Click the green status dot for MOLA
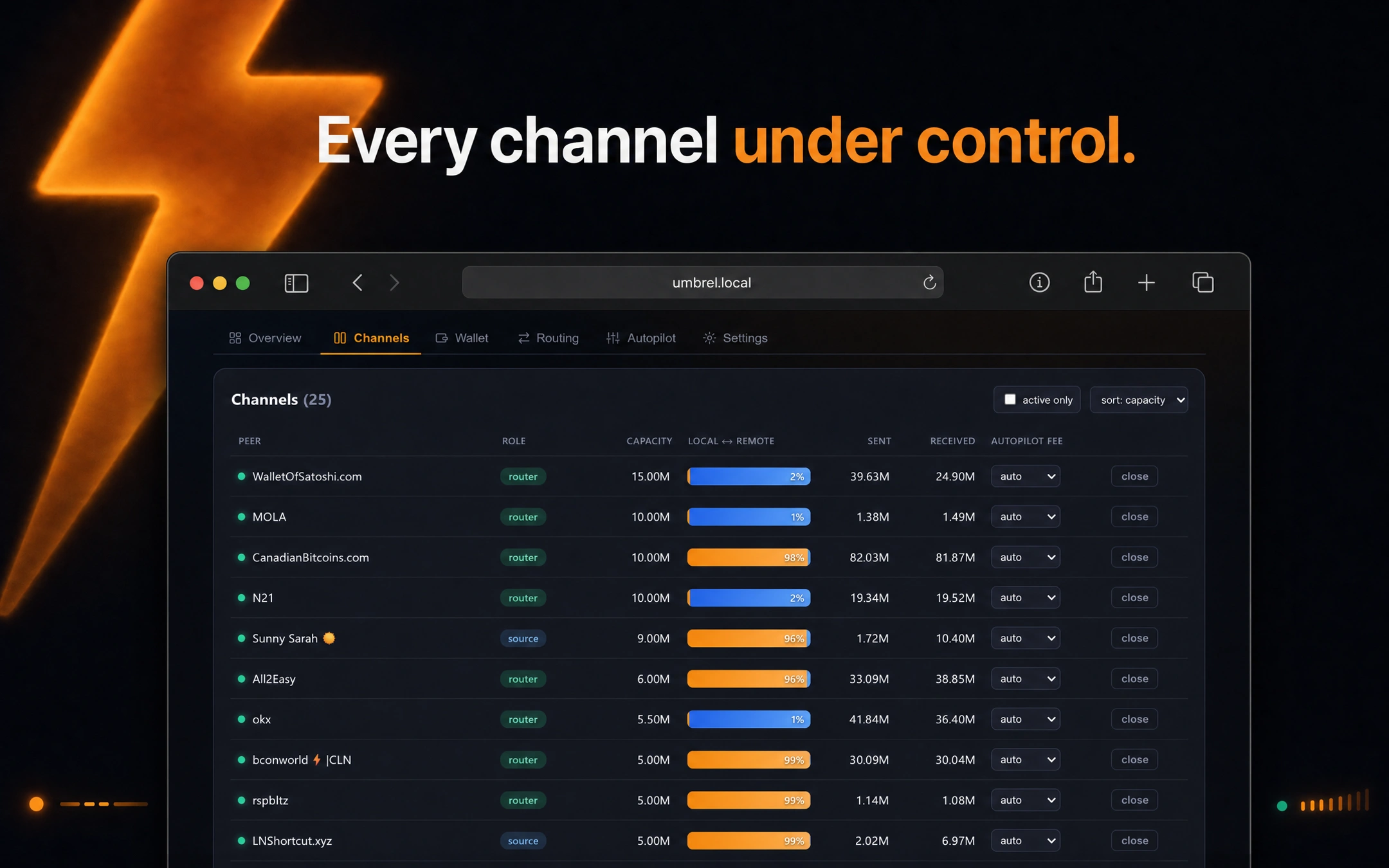This screenshot has width=1389, height=868. click(x=241, y=517)
